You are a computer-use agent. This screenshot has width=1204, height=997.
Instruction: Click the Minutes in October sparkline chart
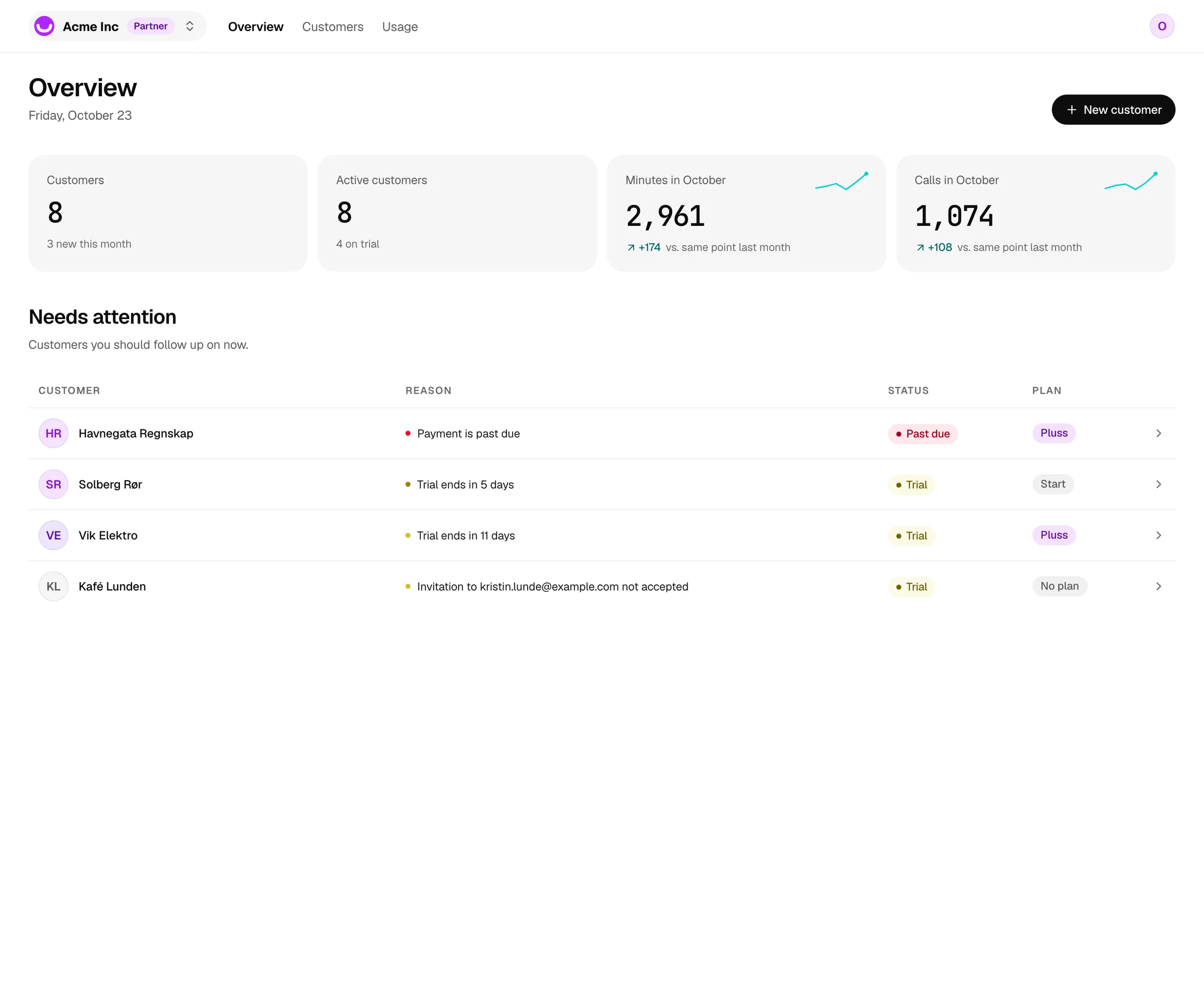pos(842,181)
